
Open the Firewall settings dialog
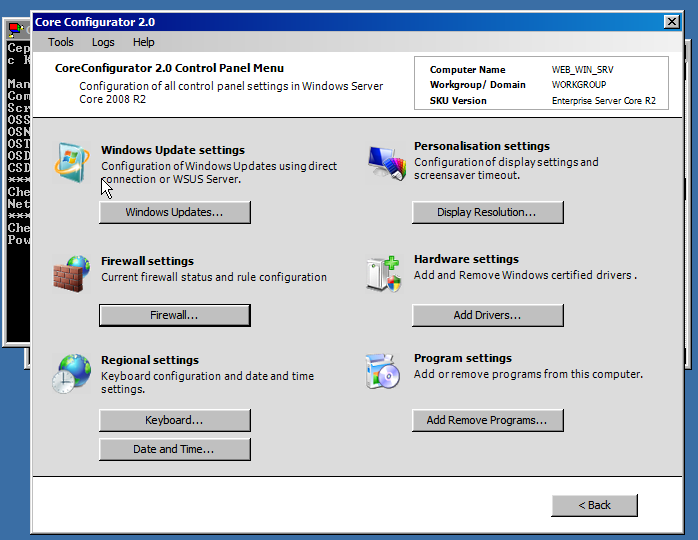(x=174, y=315)
